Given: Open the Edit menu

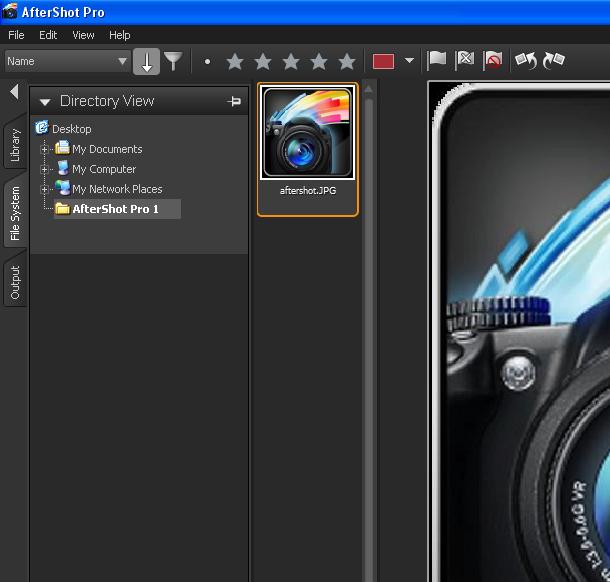Looking at the screenshot, I should coord(48,35).
